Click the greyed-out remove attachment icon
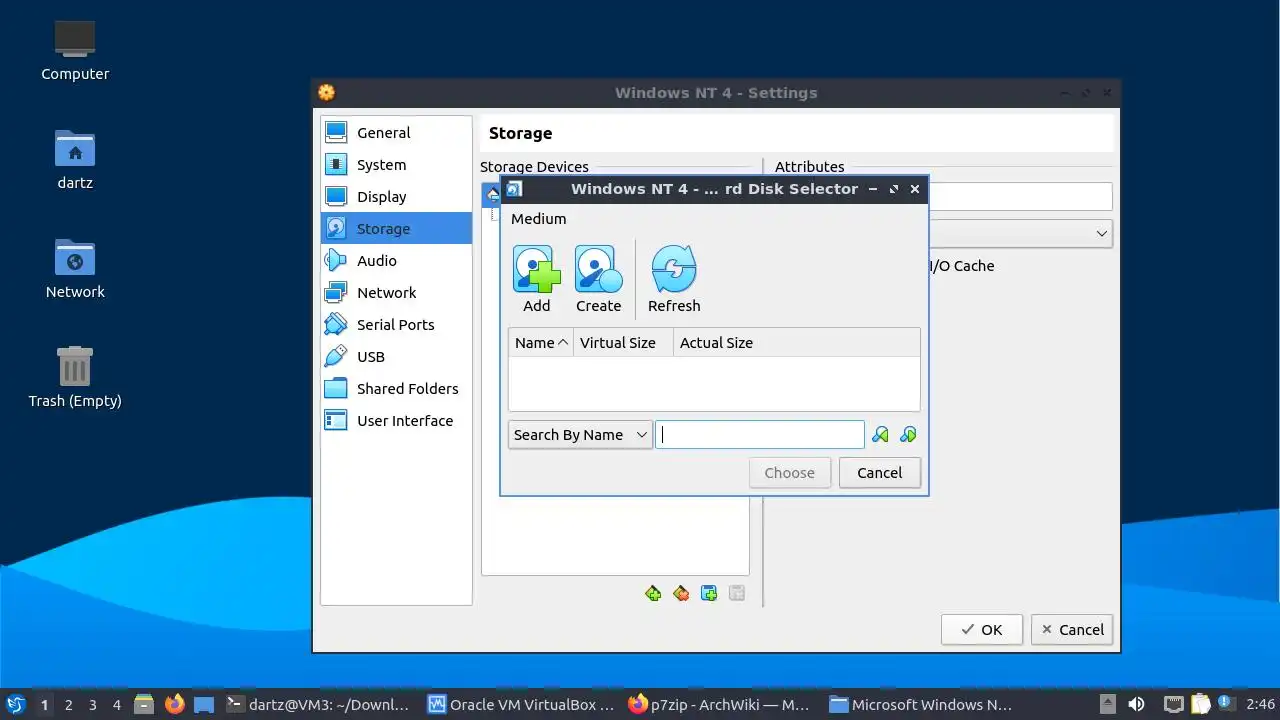This screenshot has width=1280, height=720. coord(737,593)
